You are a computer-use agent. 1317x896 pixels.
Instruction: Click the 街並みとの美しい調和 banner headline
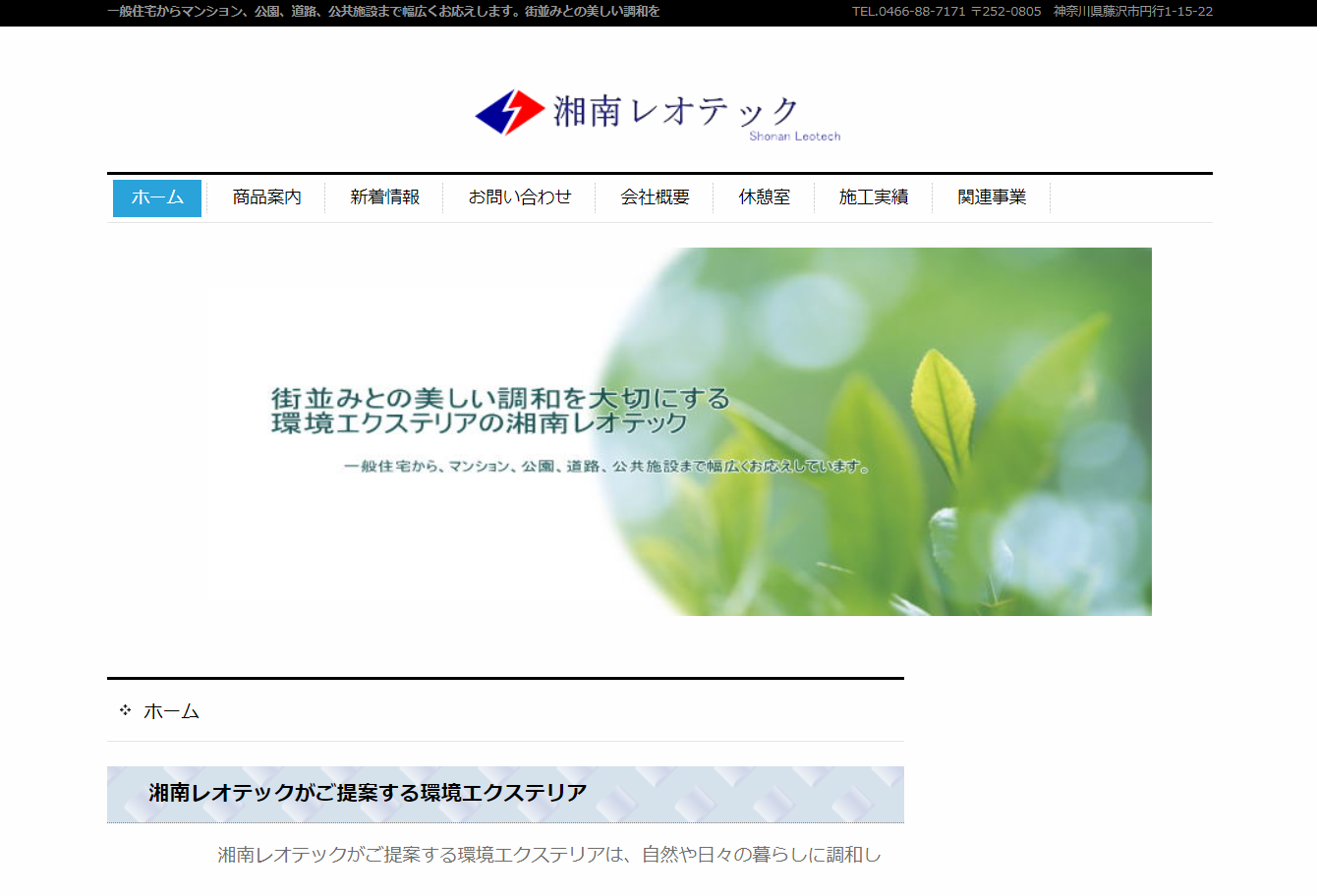(500, 410)
